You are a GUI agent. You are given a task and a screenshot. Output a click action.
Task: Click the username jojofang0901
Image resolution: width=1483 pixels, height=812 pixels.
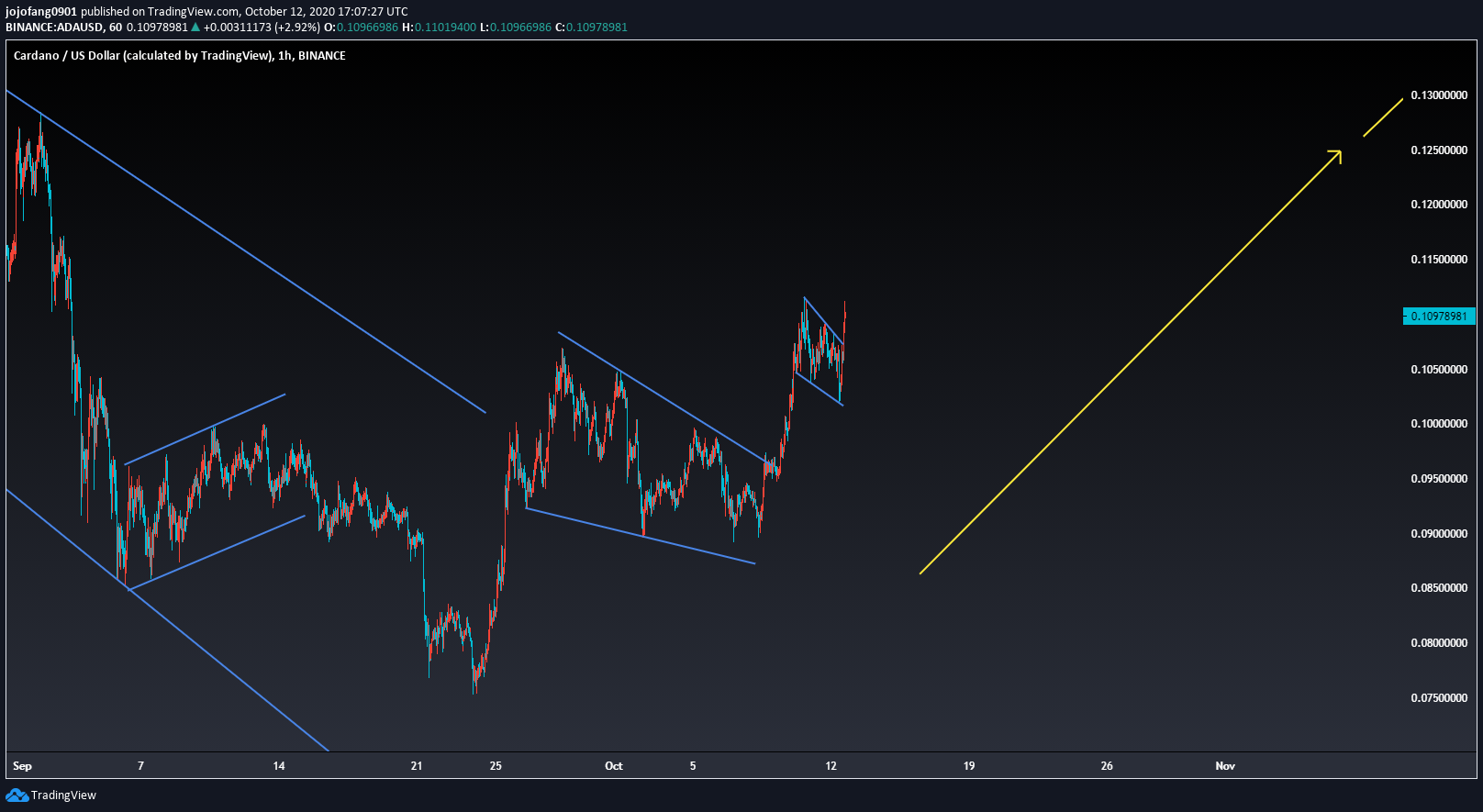tap(41, 12)
